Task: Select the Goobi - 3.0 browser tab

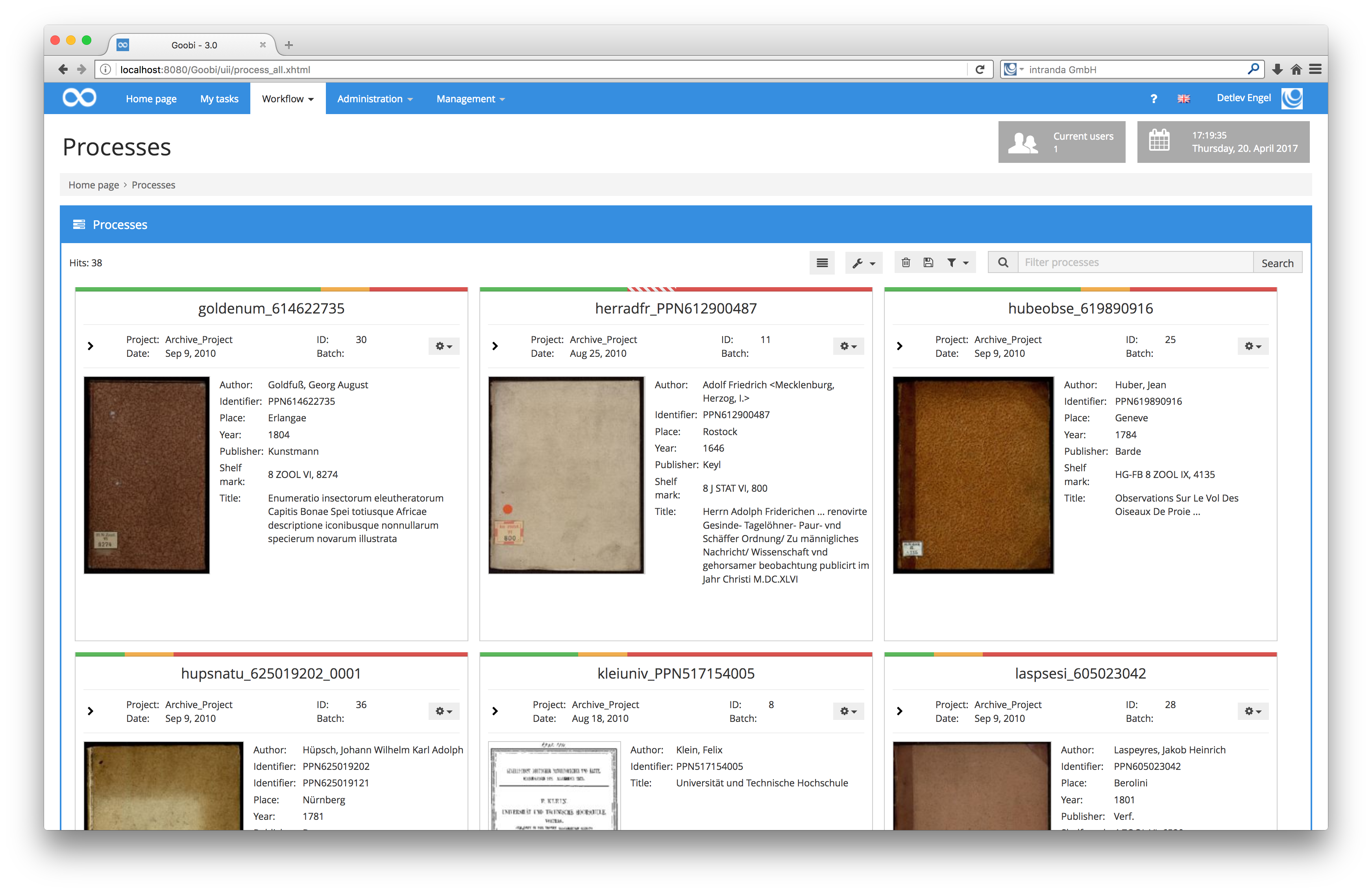Action: tap(193, 45)
